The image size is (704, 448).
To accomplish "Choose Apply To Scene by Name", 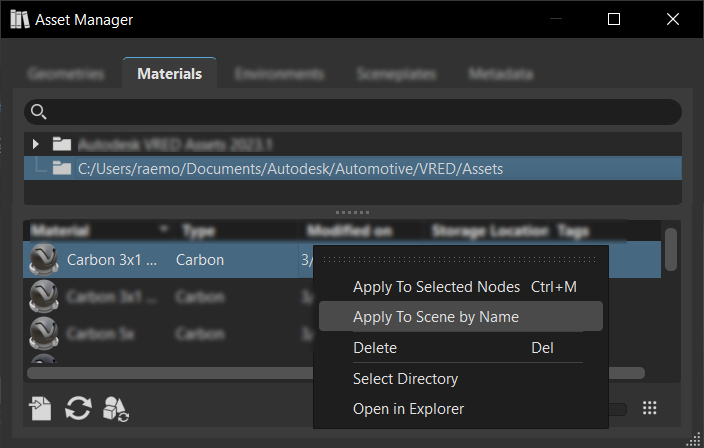I will 436,317.
